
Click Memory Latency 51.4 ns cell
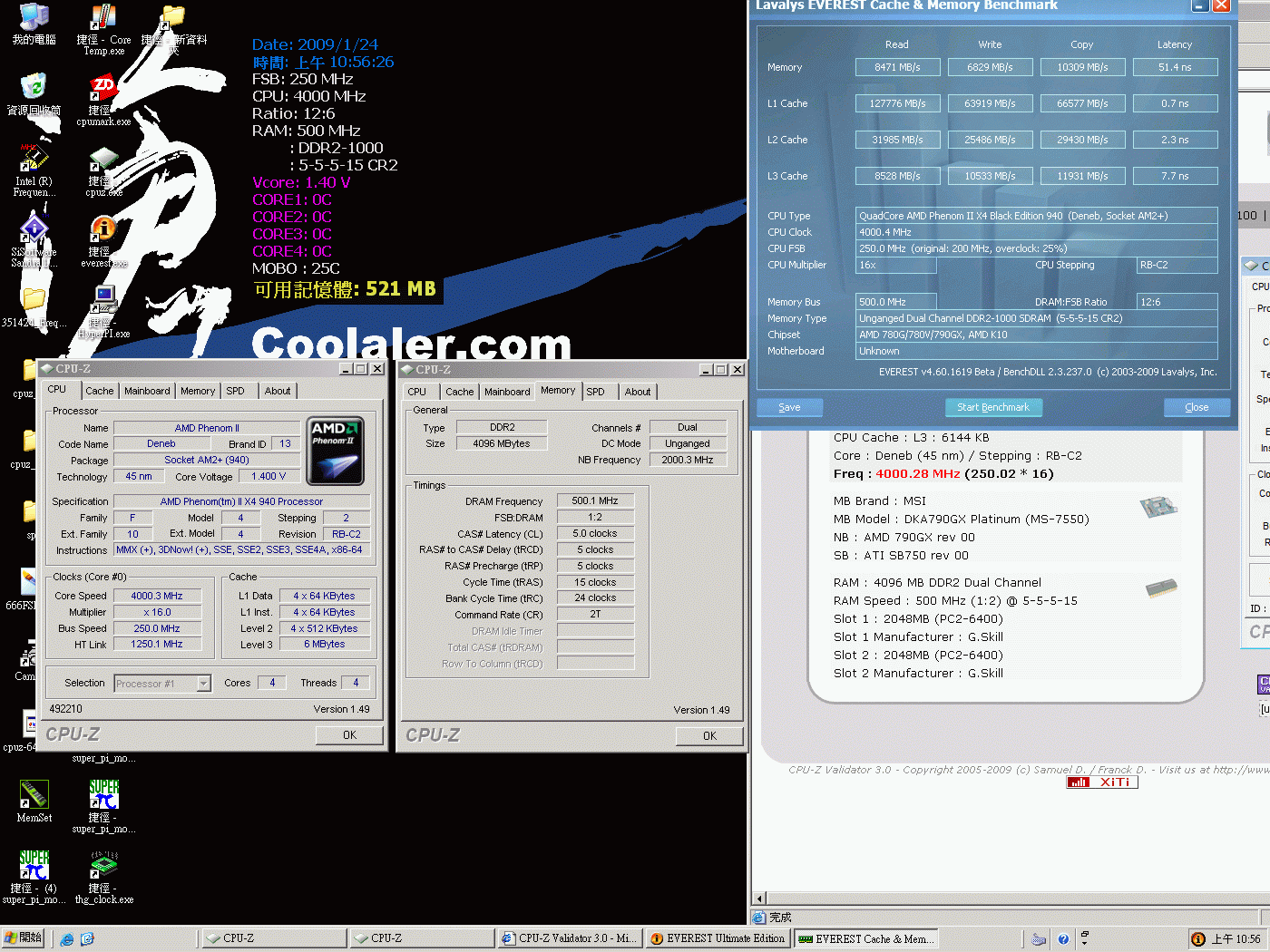coord(1175,67)
